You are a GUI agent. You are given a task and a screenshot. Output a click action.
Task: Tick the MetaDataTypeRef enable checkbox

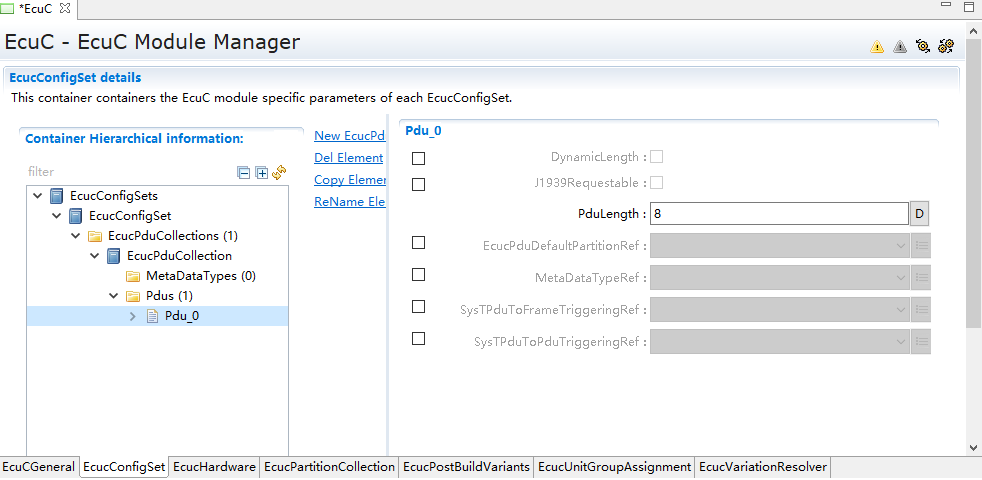(418, 274)
